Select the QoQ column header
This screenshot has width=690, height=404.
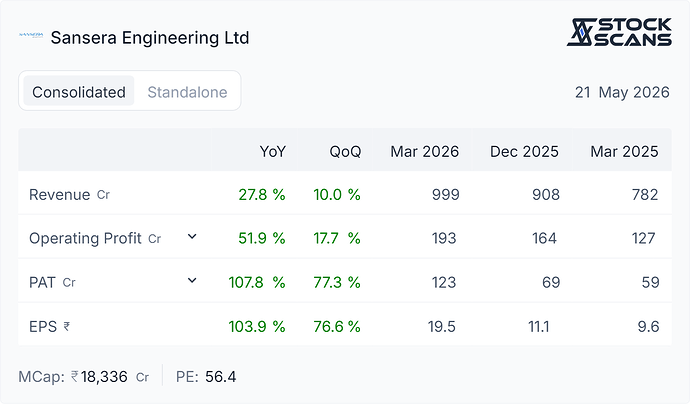tap(345, 151)
